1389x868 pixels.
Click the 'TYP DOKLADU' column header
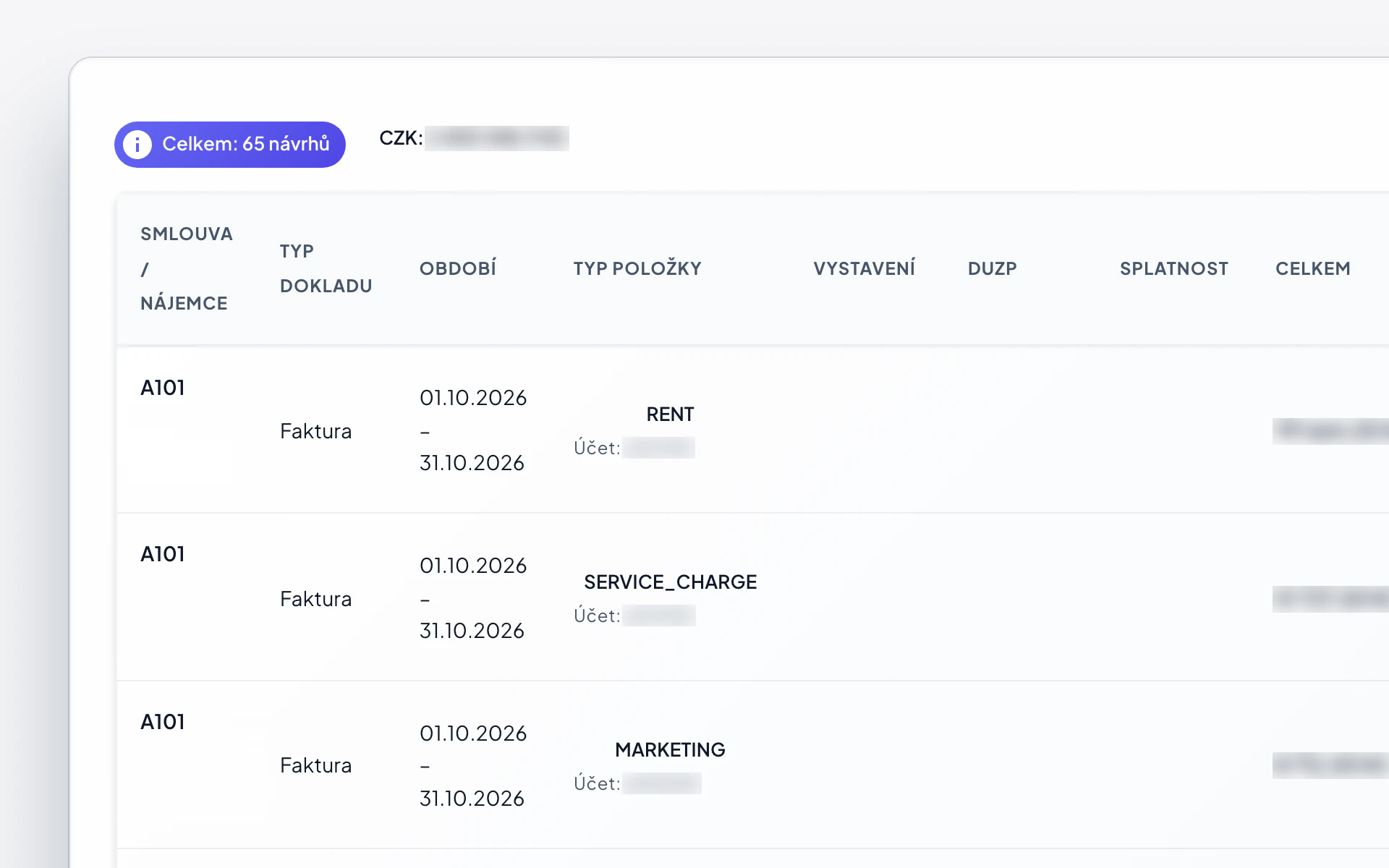click(326, 268)
